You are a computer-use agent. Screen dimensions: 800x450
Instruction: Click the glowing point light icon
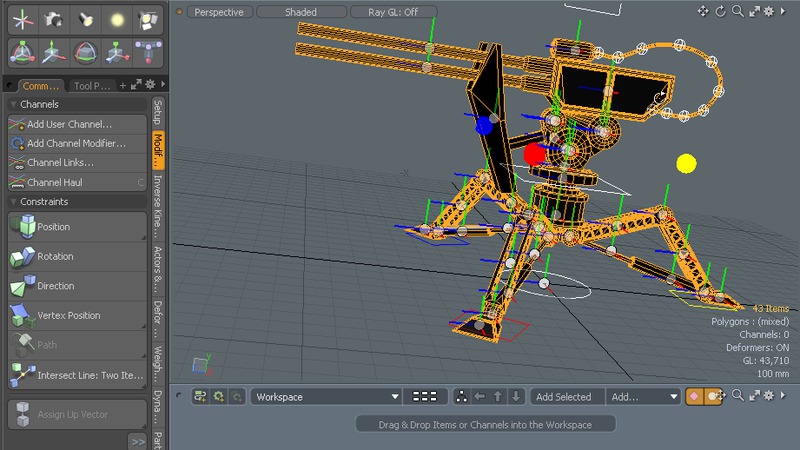click(x=117, y=19)
